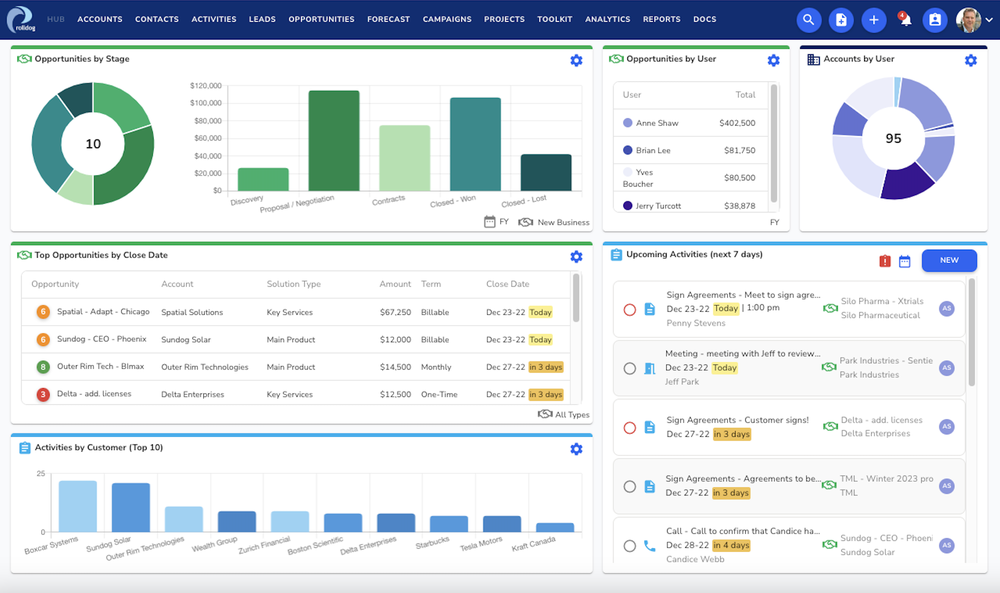The image size is (1000, 593).
Task: Go to the Analytics menu
Action: coord(607,19)
